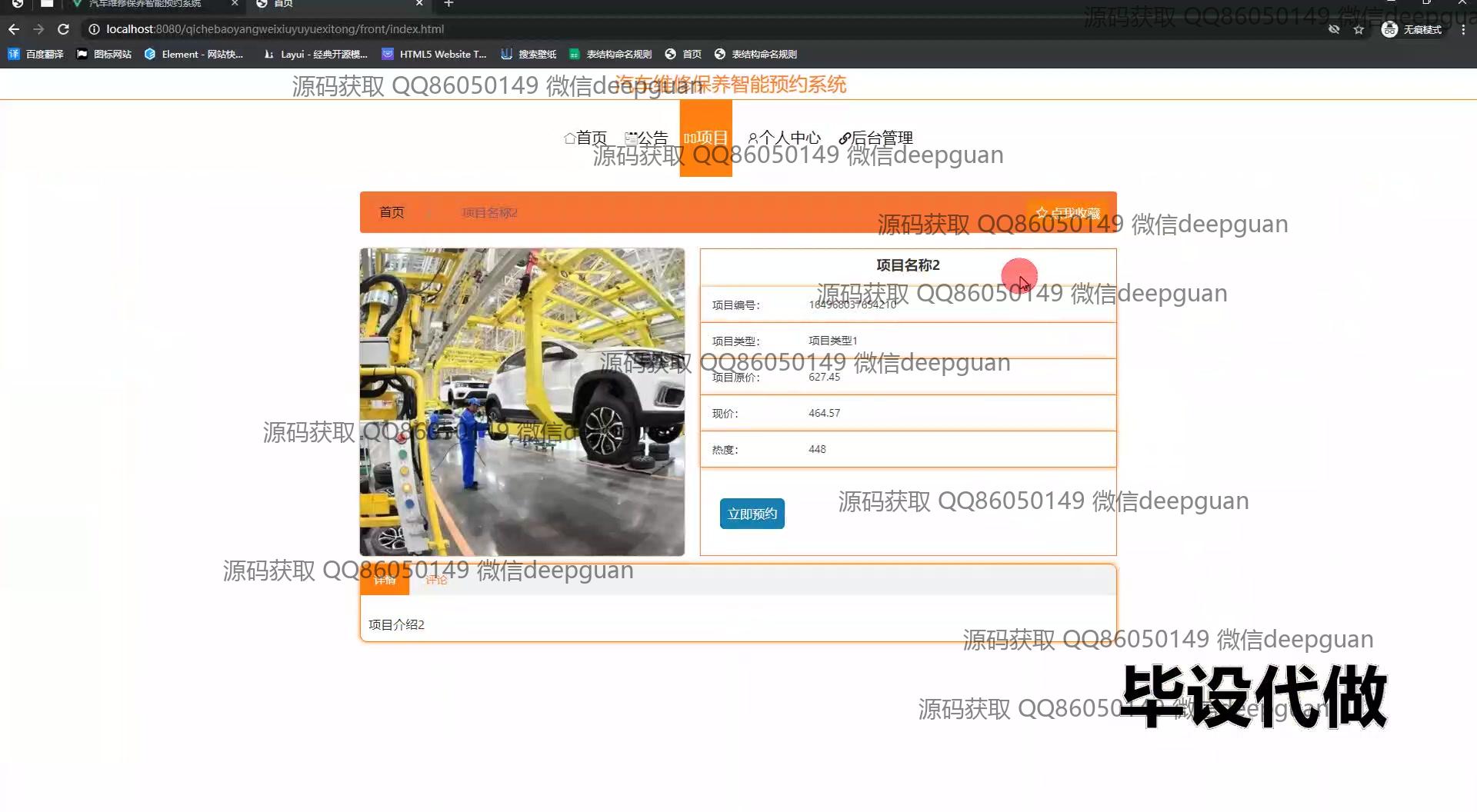The image size is (1477, 812).
Task: Select the highlighted 项目 navigation item
Action: (705, 138)
